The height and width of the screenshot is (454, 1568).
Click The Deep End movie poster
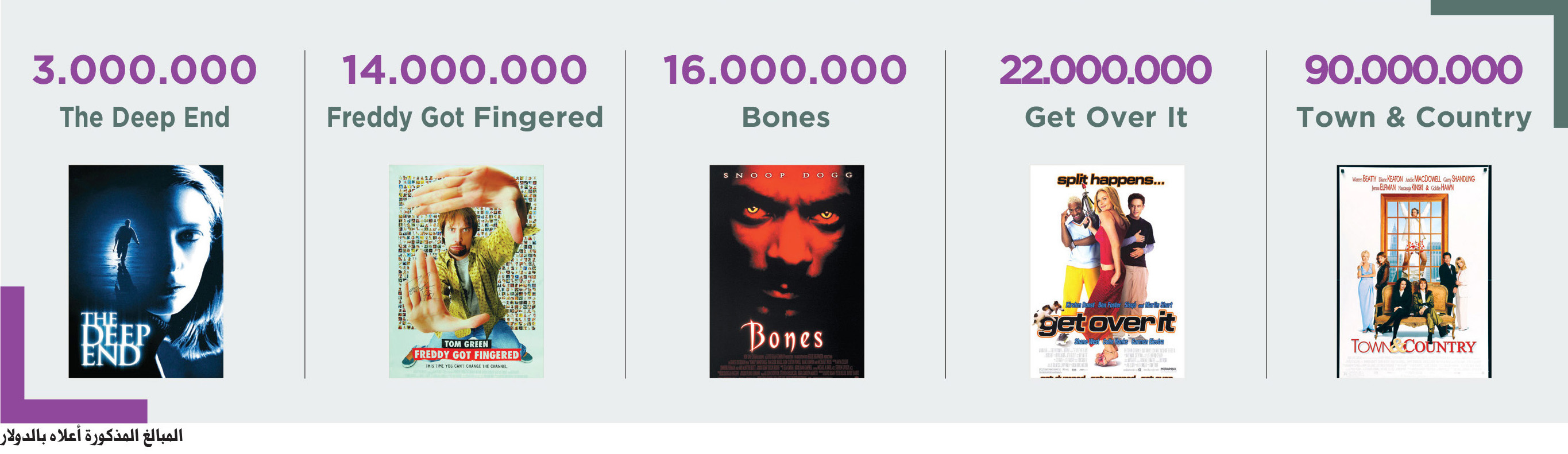145,271
